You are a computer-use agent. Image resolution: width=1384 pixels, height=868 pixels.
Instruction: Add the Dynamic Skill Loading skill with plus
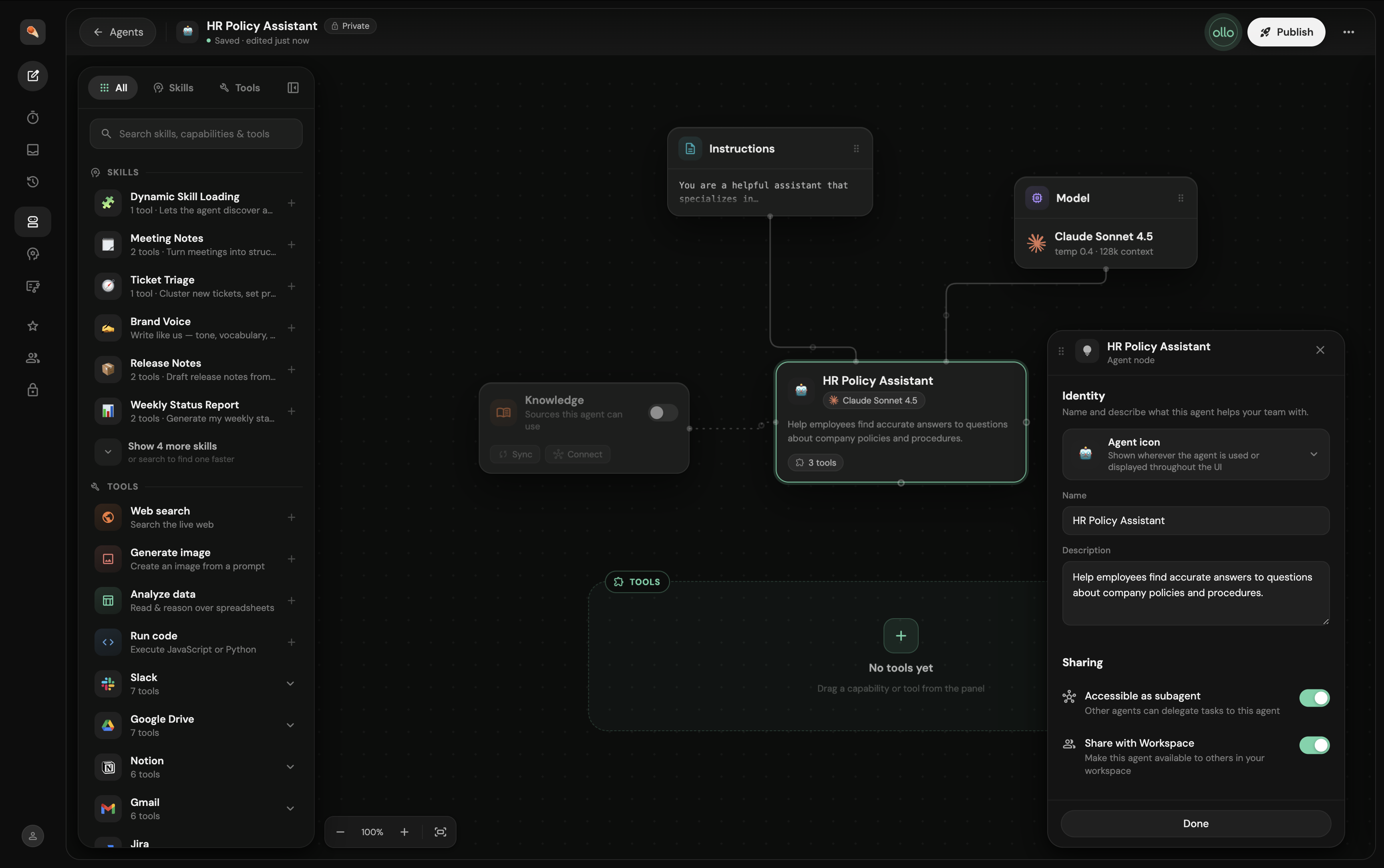point(292,203)
